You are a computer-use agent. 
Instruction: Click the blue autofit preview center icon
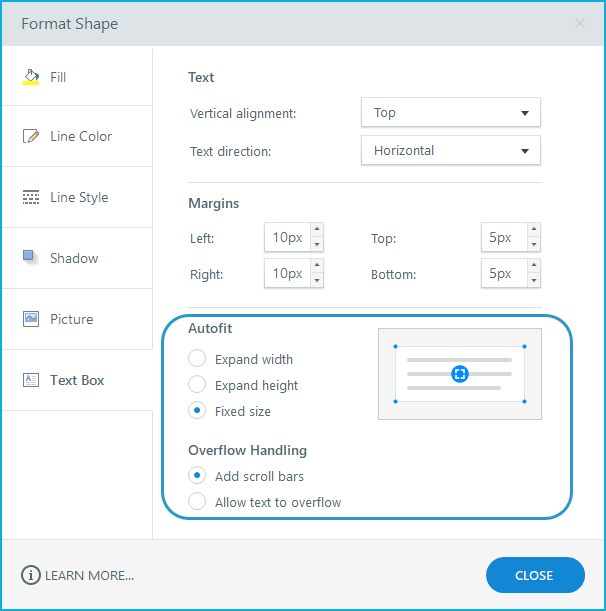point(459,374)
